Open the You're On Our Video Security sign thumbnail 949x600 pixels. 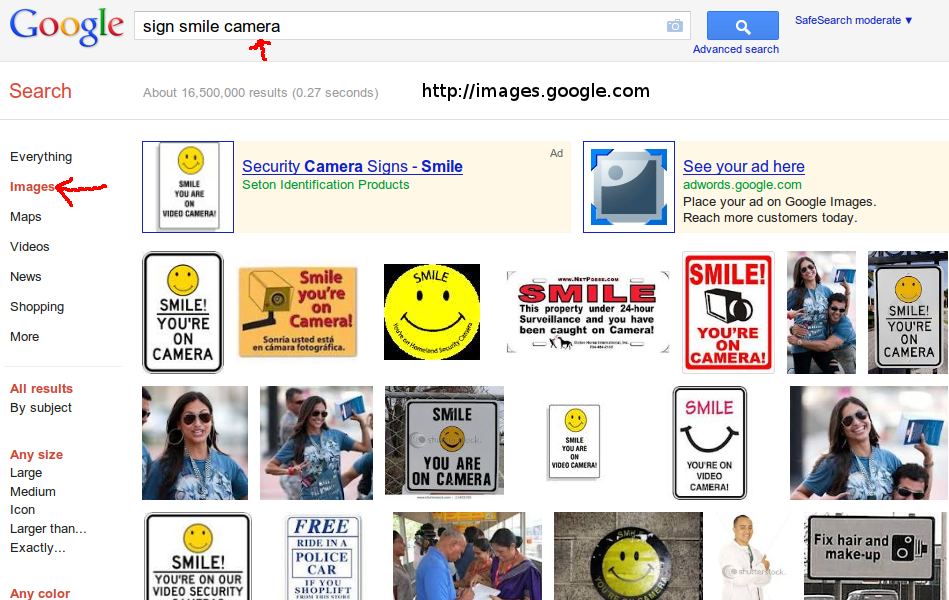pos(197,557)
